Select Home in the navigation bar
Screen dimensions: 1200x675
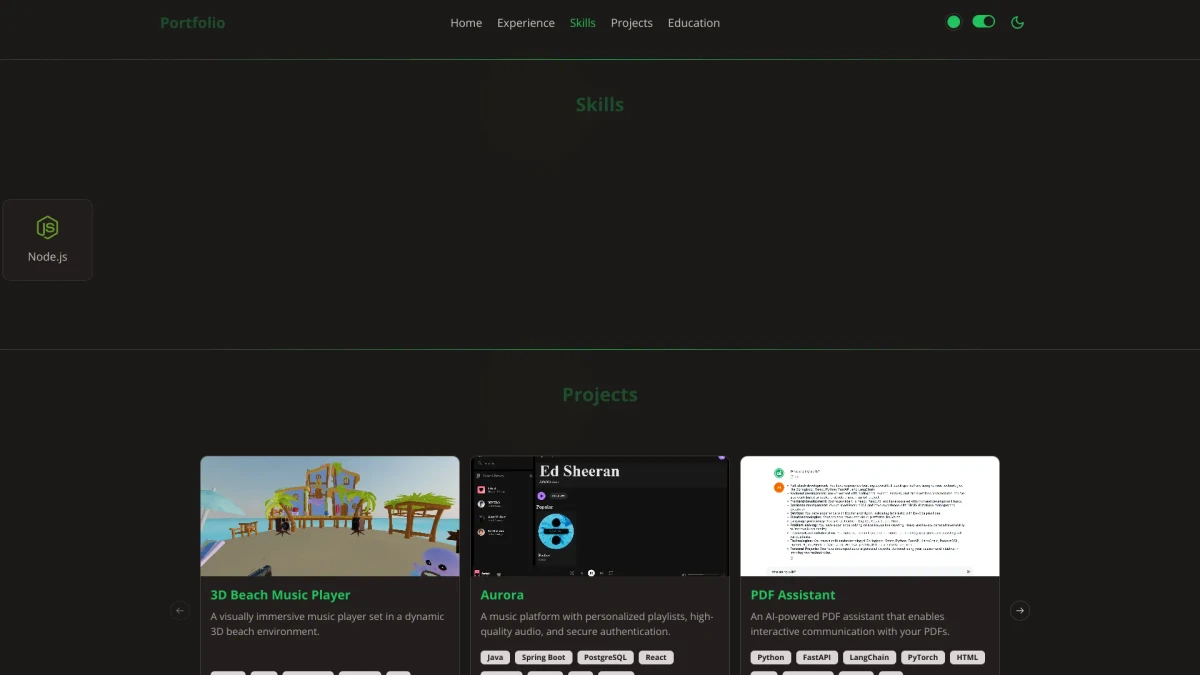(x=466, y=22)
